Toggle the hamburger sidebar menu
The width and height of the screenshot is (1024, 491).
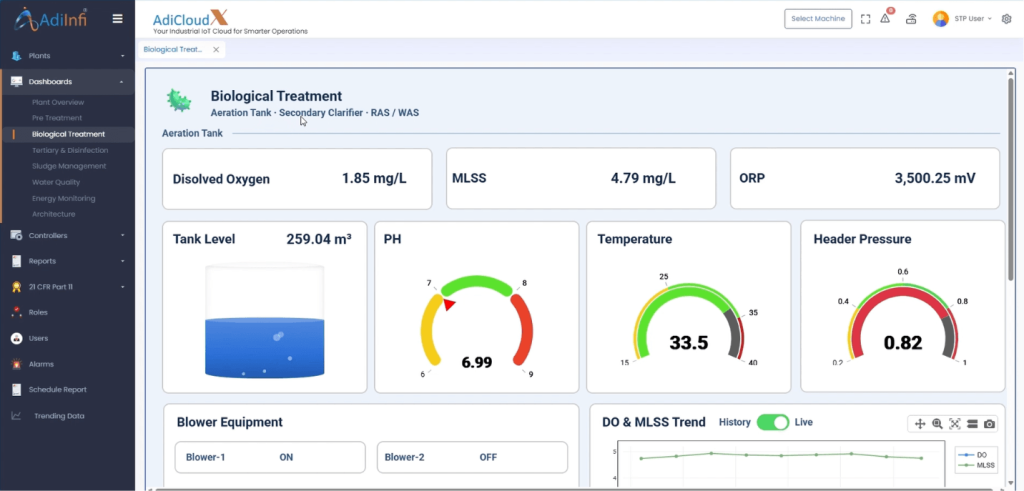pyautogui.click(x=118, y=19)
